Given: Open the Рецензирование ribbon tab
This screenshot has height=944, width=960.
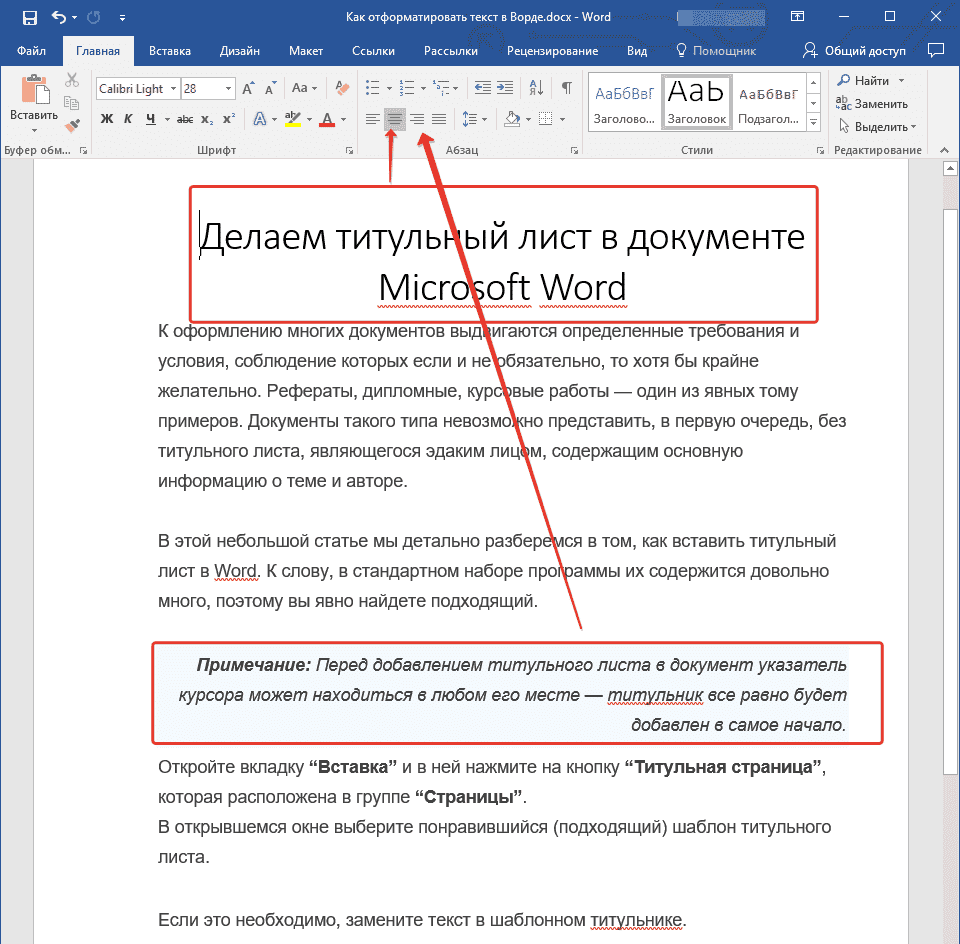Looking at the screenshot, I should [553, 50].
